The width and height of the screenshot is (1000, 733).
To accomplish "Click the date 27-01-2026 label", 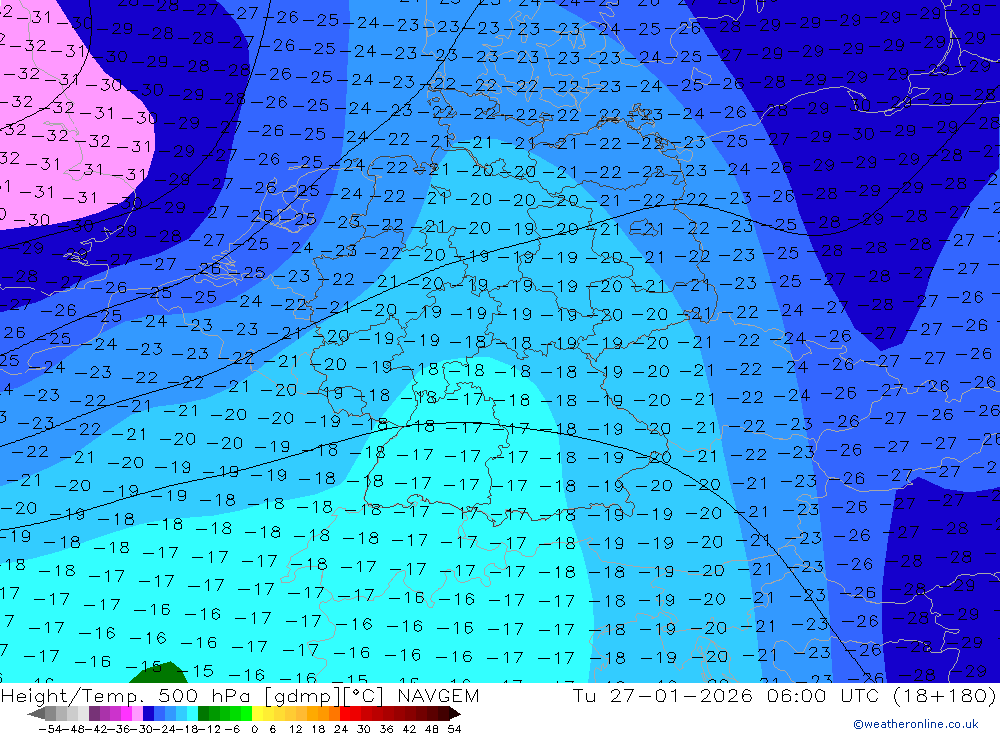I will [x=681, y=695].
